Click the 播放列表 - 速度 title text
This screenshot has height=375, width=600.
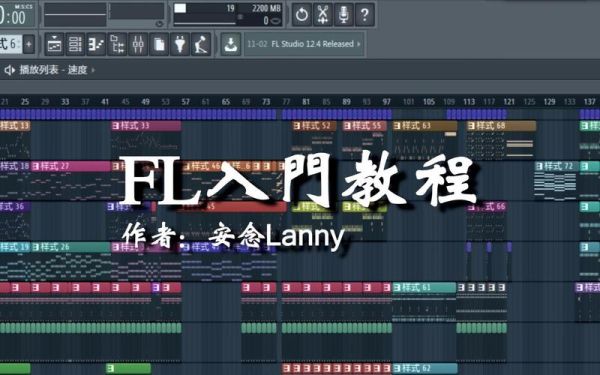(54, 70)
